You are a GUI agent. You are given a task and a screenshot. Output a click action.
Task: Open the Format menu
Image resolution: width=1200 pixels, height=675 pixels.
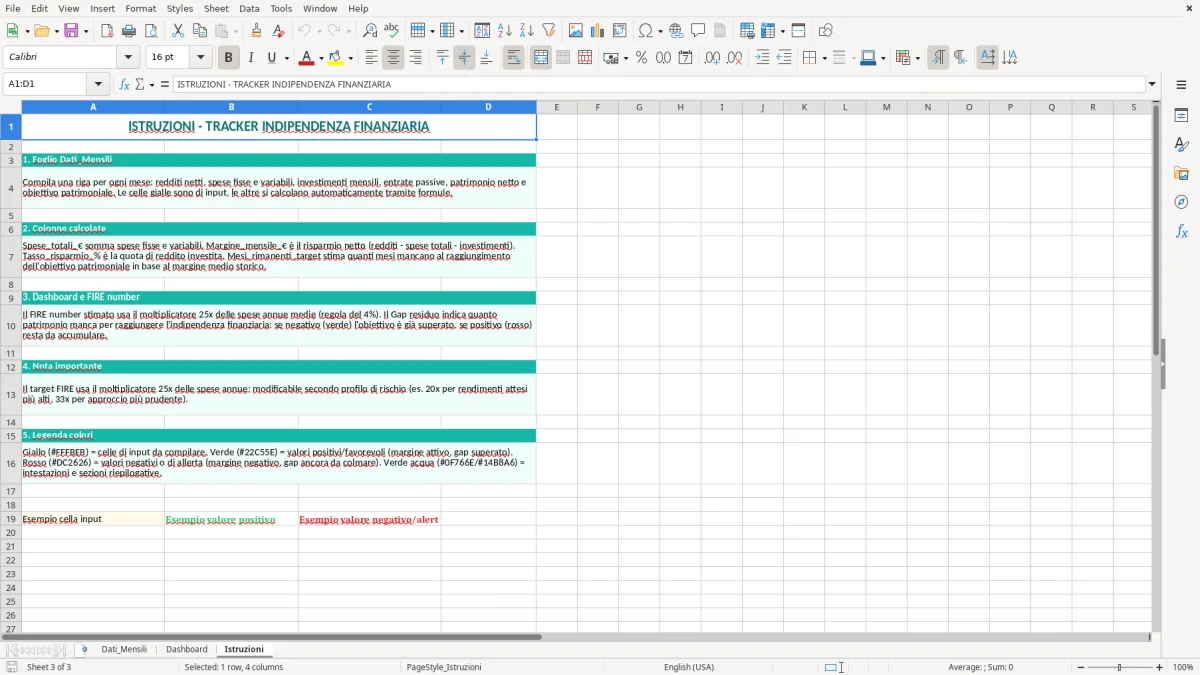coord(140,8)
